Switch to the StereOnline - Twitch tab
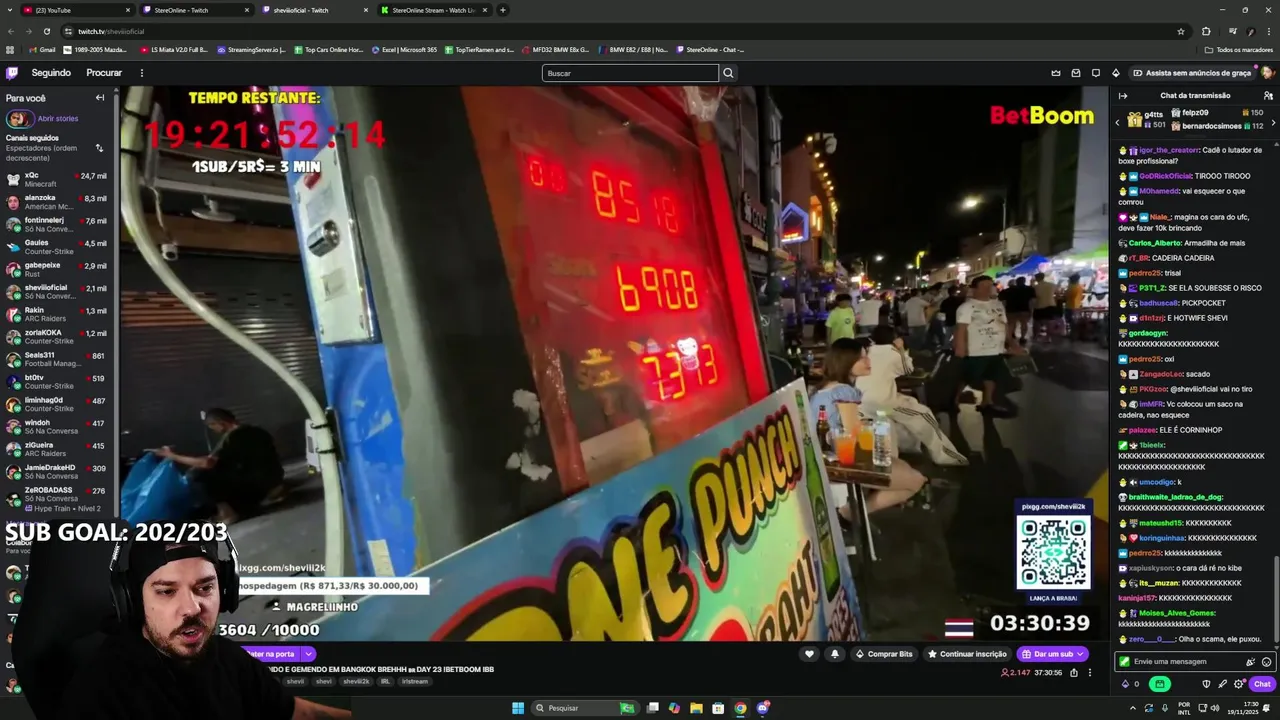The width and height of the screenshot is (1280, 720). (x=195, y=10)
